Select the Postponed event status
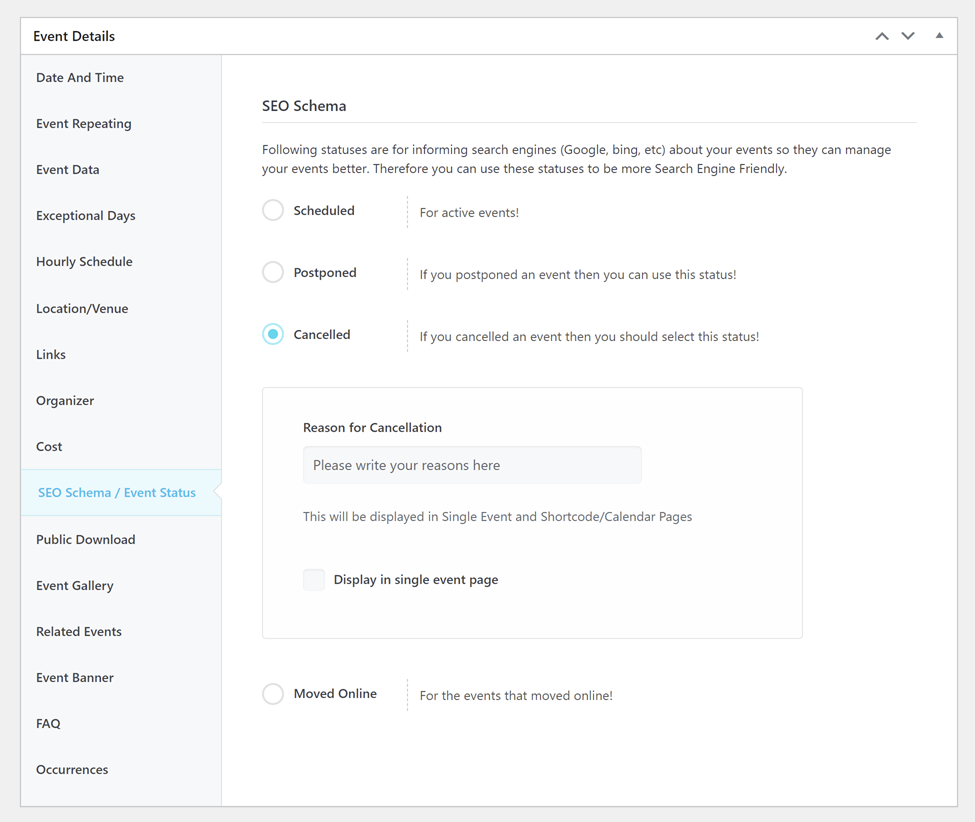The width and height of the screenshot is (975, 822). pyautogui.click(x=273, y=273)
